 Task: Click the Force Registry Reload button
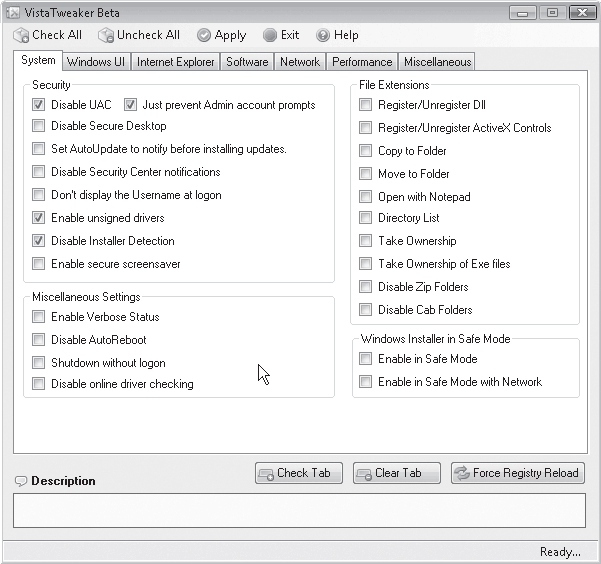coord(518,473)
